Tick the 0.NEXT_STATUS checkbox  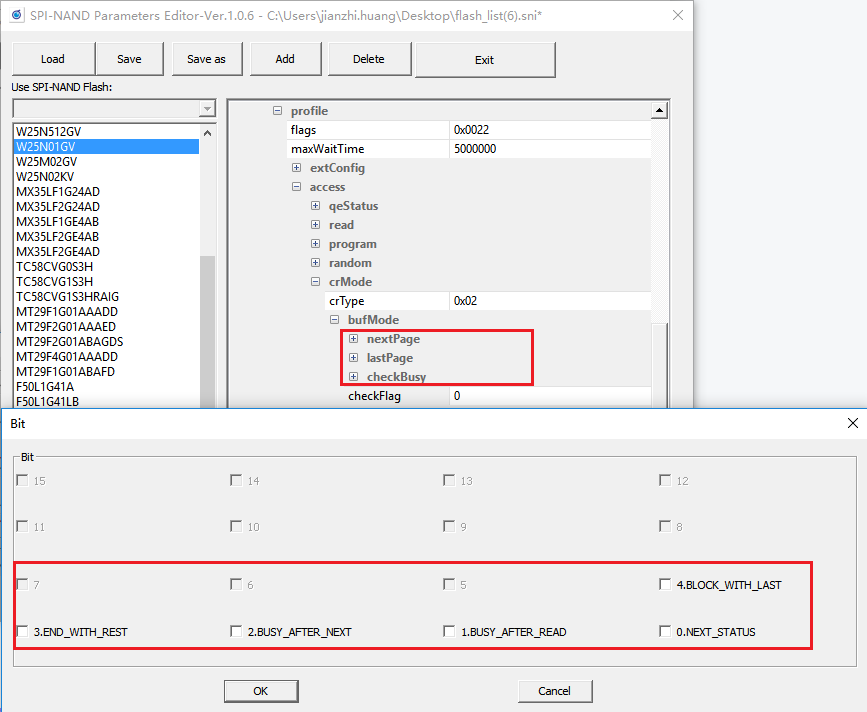665,631
